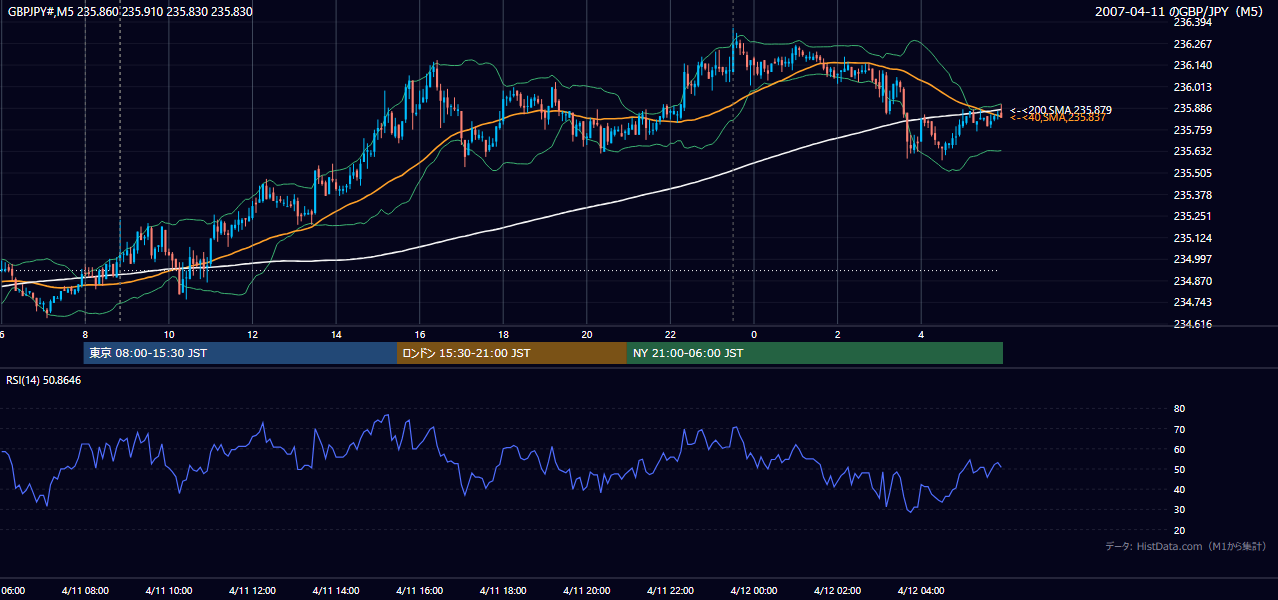Viewport: 1278px width, 600px height.
Task: Click RSI scale value 50
Action: tap(1180, 469)
